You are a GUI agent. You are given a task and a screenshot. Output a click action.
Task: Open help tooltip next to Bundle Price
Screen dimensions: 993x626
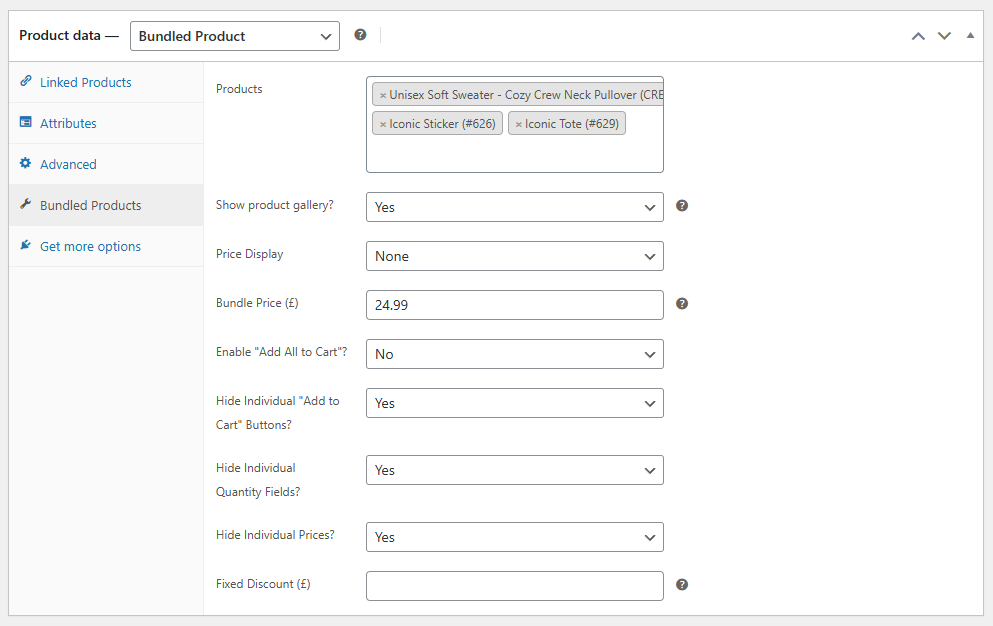[682, 303]
